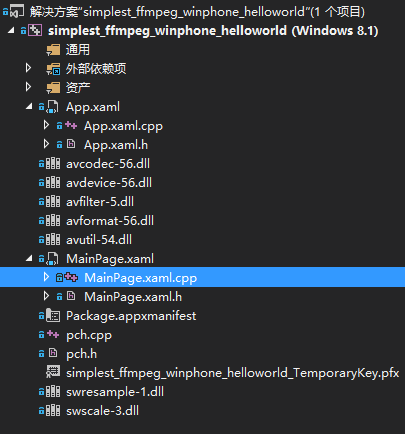405x434 pixels.
Task: Click the manifest icon beside Package.appxmanifest
Action: (53, 315)
